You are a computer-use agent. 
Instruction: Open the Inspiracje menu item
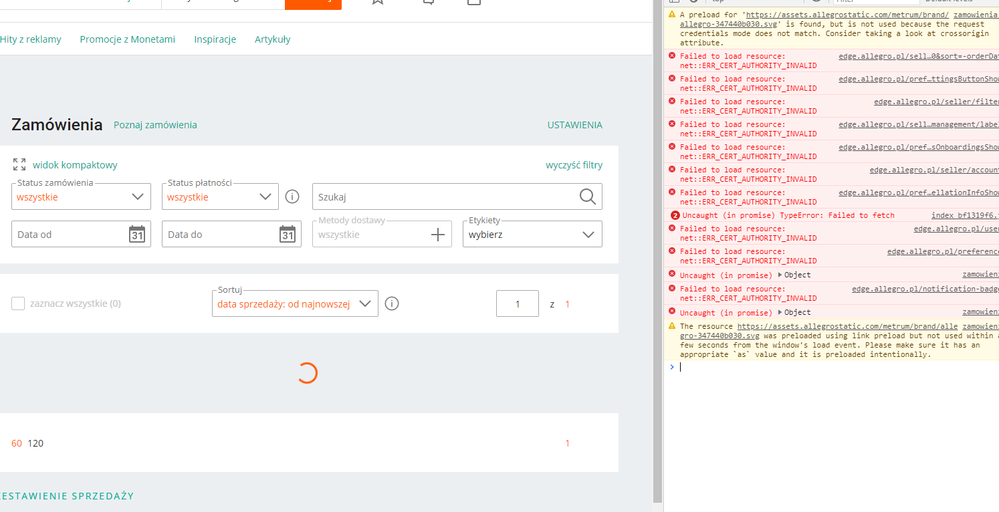215,39
